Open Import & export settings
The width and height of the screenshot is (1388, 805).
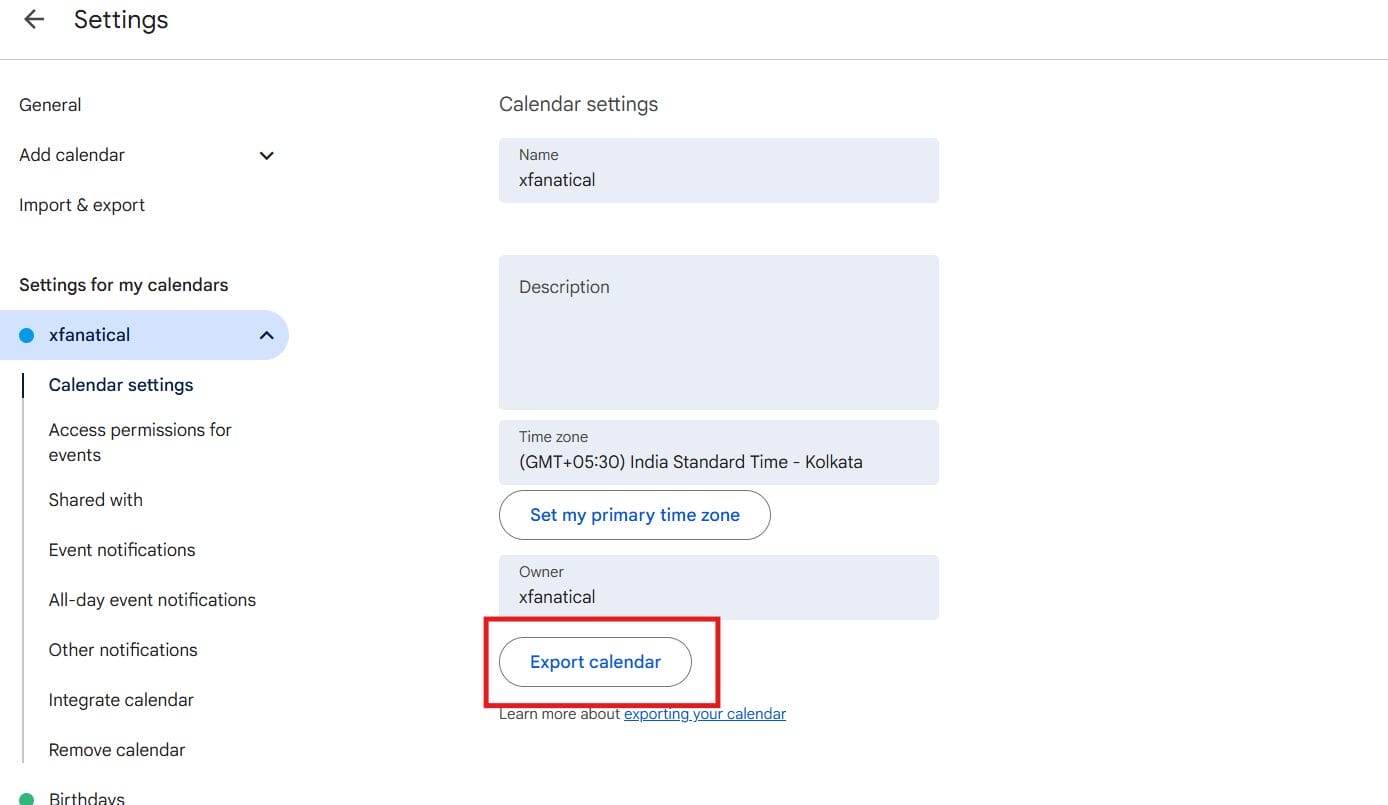(82, 205)
